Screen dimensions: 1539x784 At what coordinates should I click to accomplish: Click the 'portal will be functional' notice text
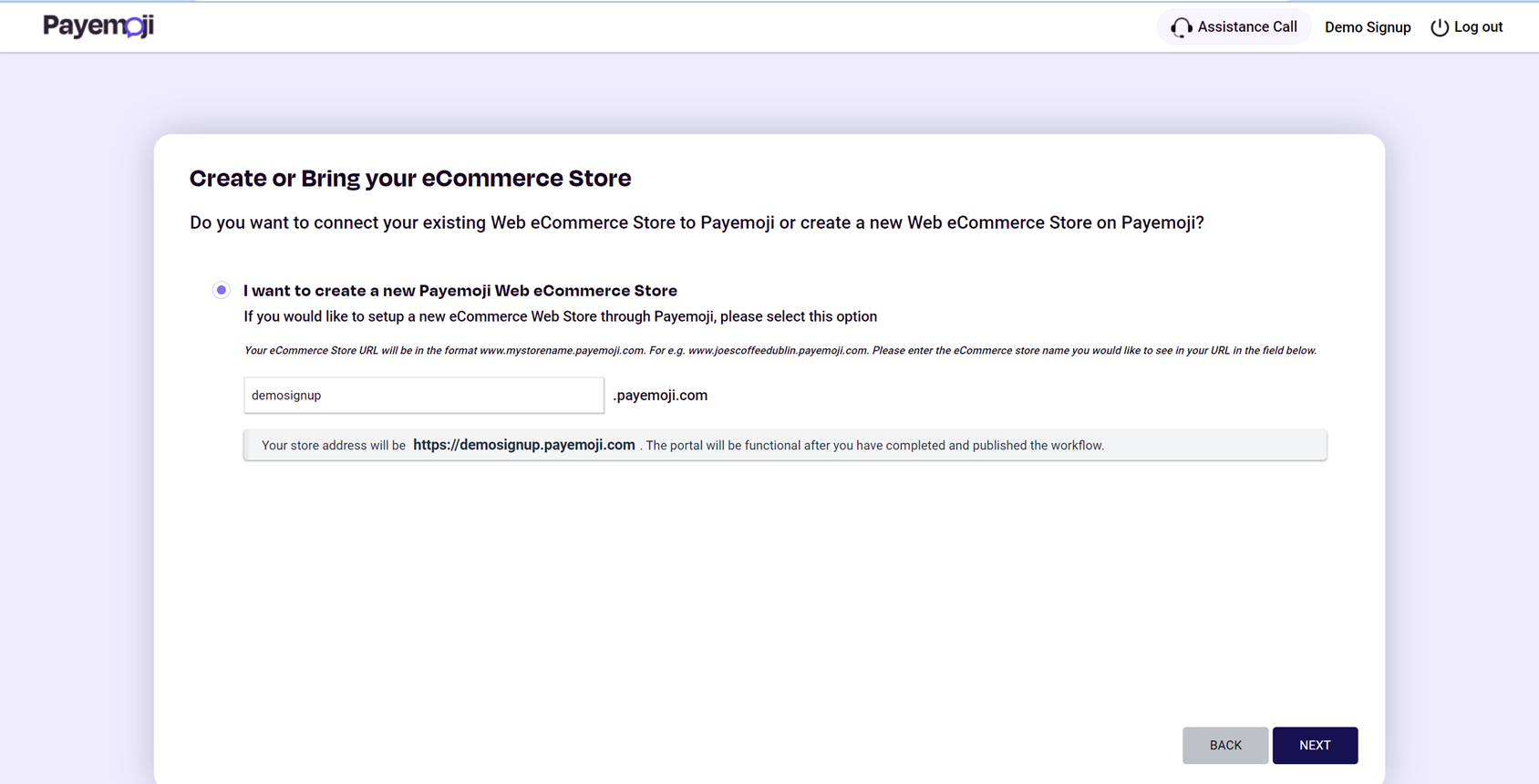point(875,446)
